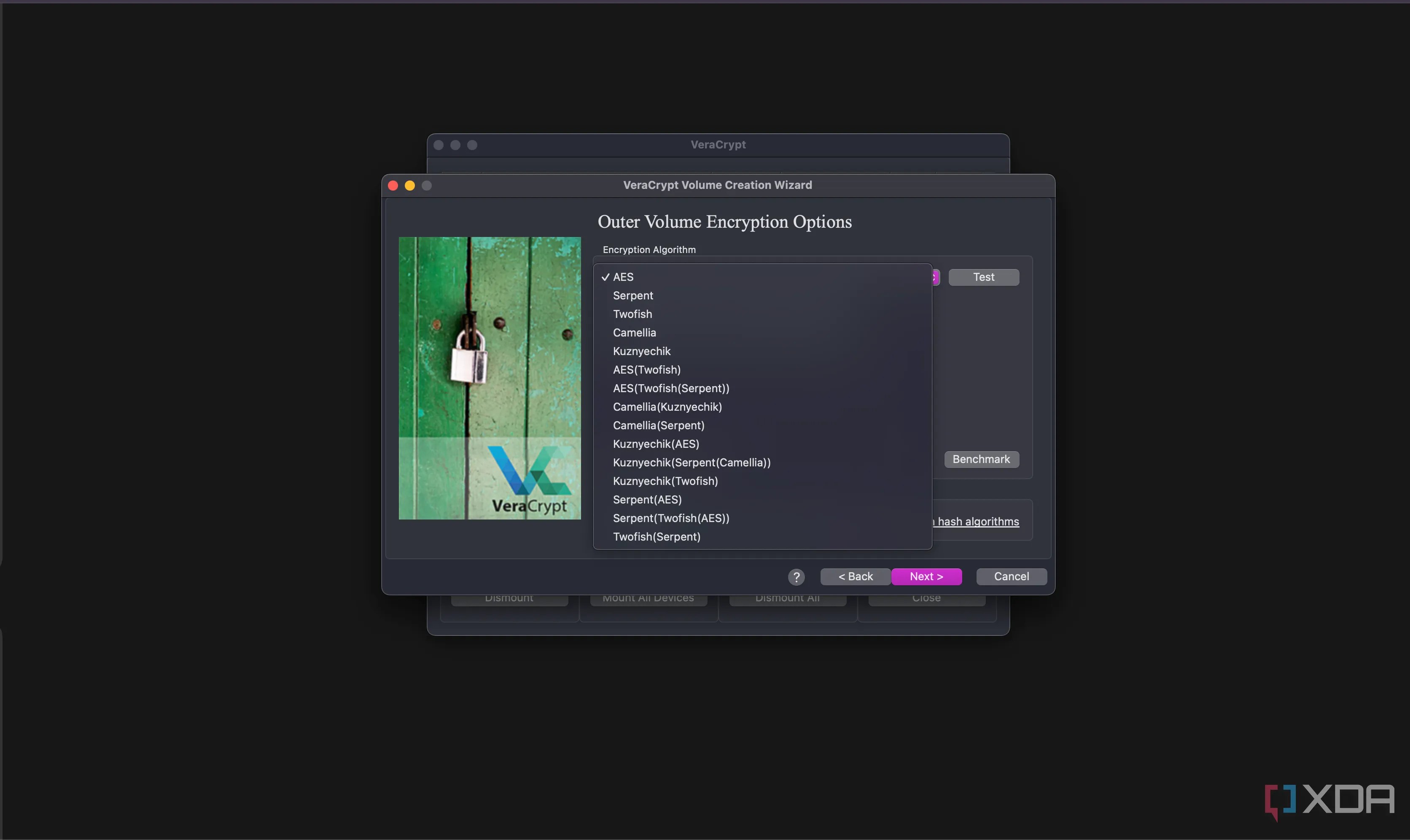Select Serpent encryption algorithm

click(632, 295)
